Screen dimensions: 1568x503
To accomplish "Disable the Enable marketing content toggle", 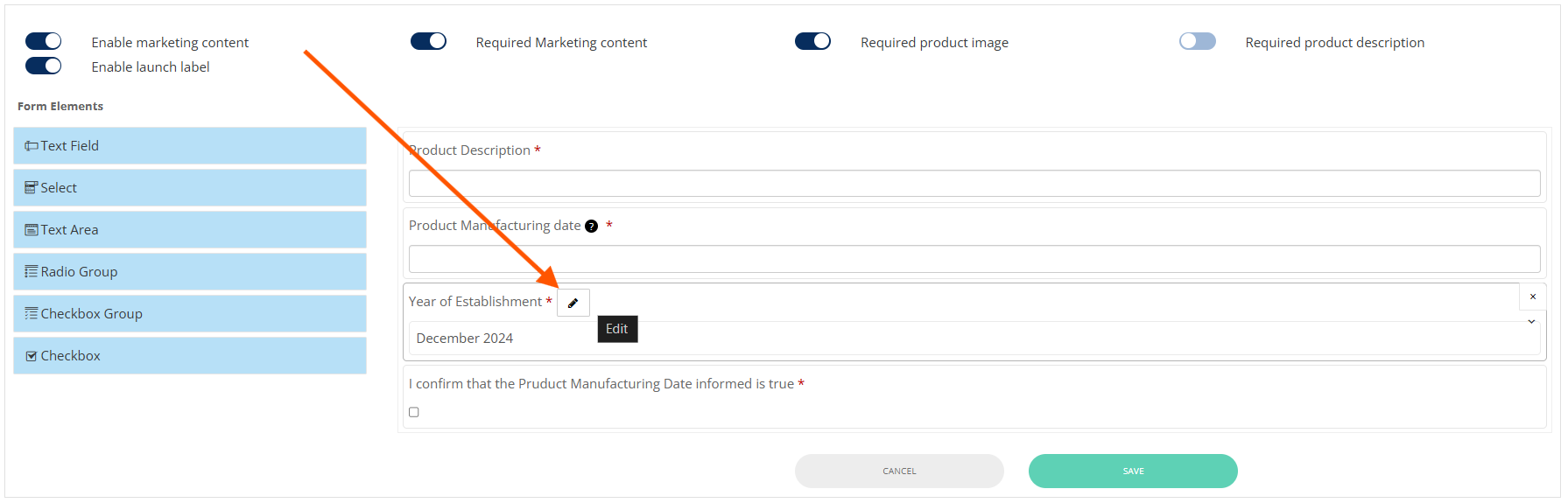I will [43, 41].
